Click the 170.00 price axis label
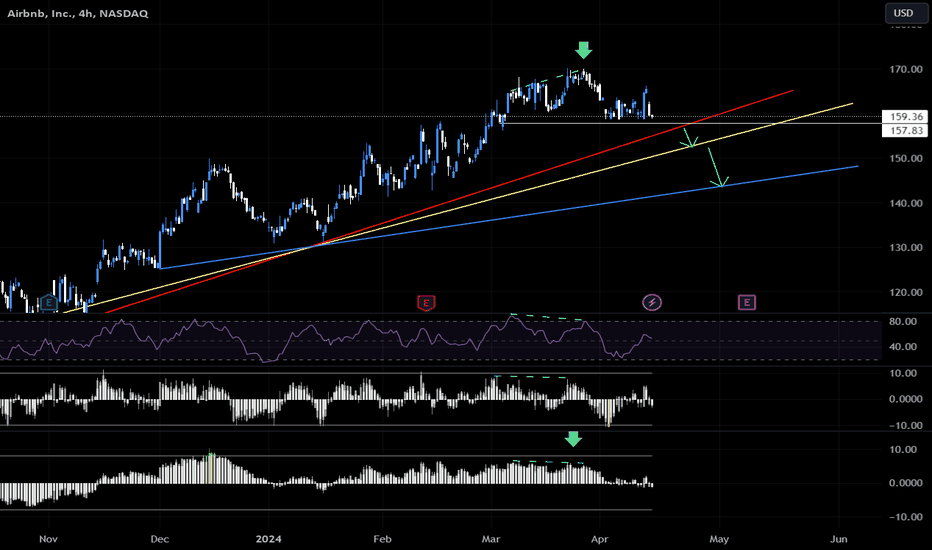 [x=906, y=70]
